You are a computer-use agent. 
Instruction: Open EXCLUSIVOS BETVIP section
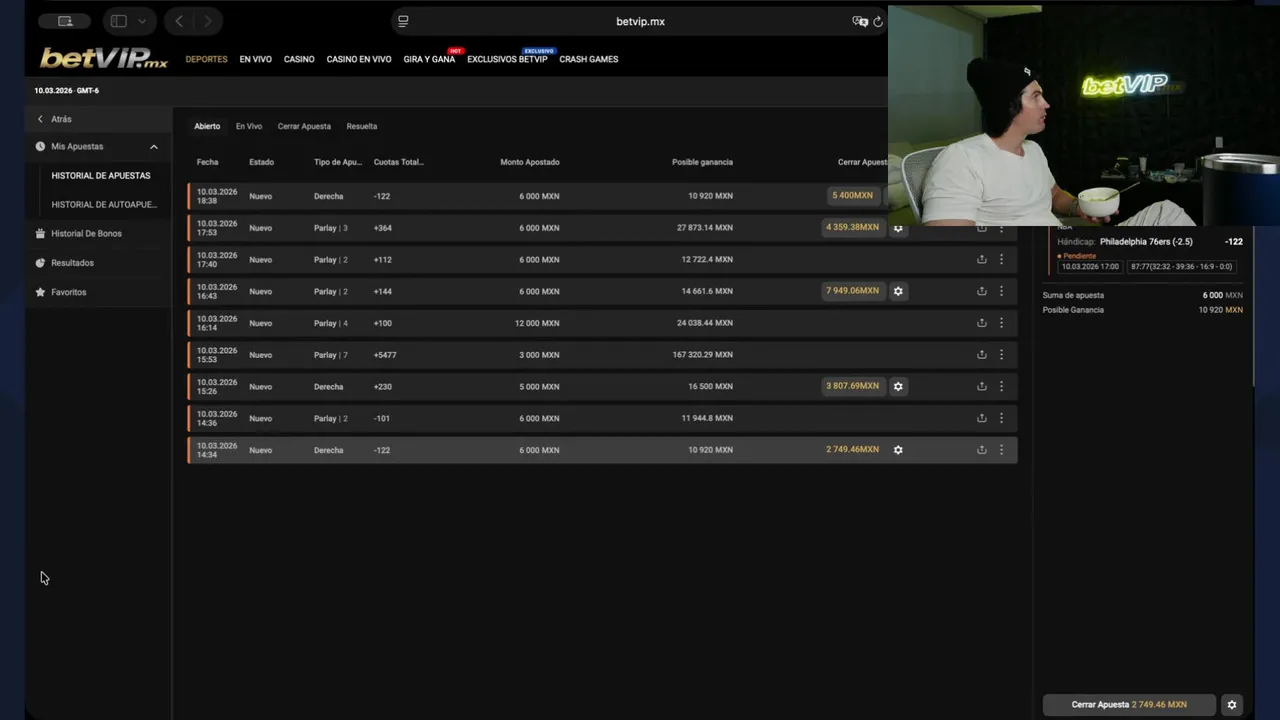(507, 59)
